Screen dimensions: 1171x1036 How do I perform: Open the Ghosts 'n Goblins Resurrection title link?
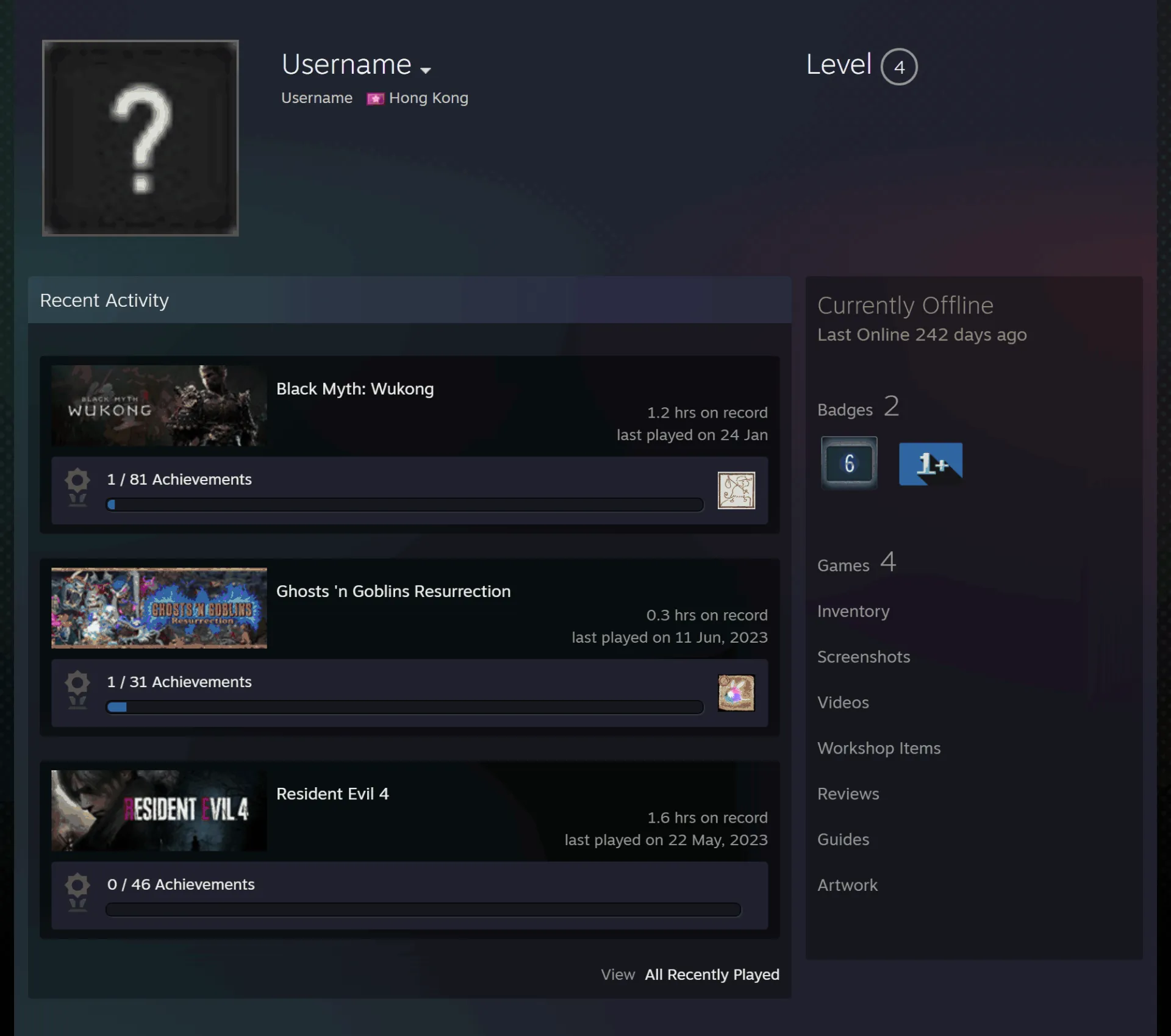(x=393, y=591)
